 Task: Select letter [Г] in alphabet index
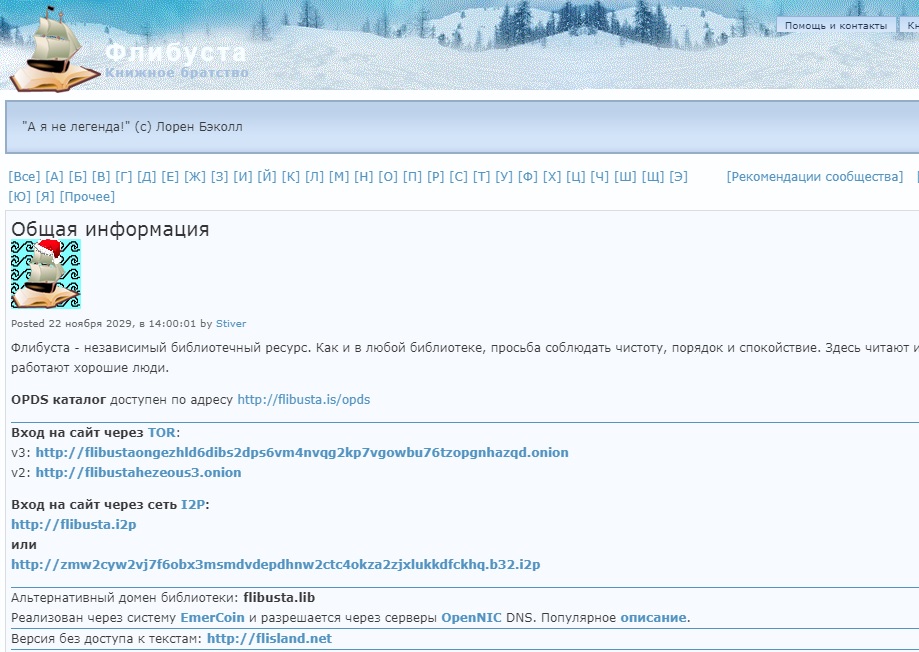pyautogui.click(x=124, y=176)
